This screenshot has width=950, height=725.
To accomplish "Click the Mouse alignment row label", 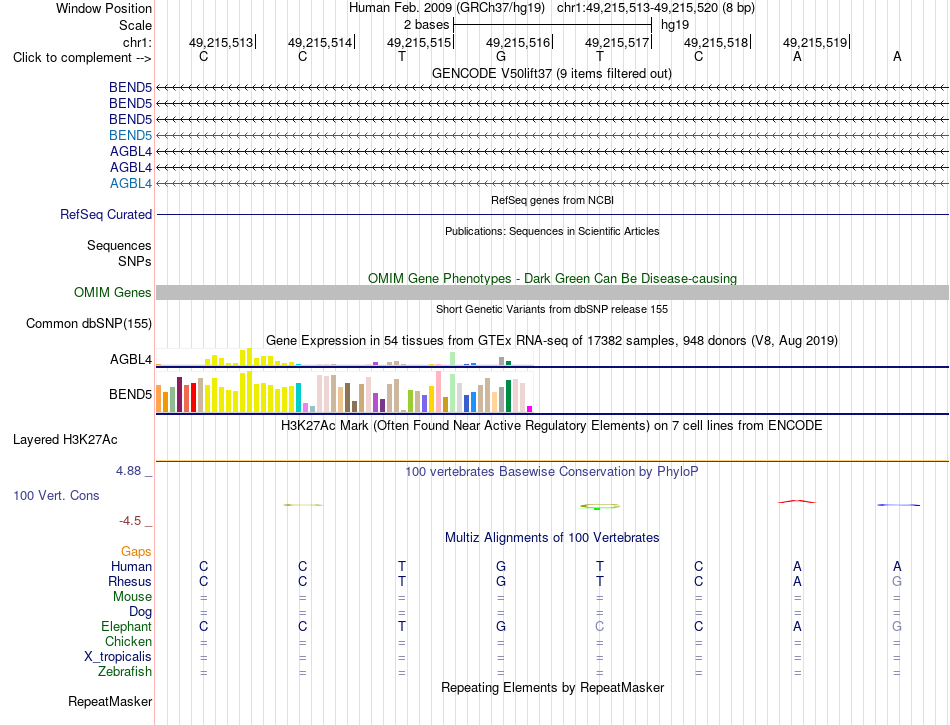I will pos(132,597).
